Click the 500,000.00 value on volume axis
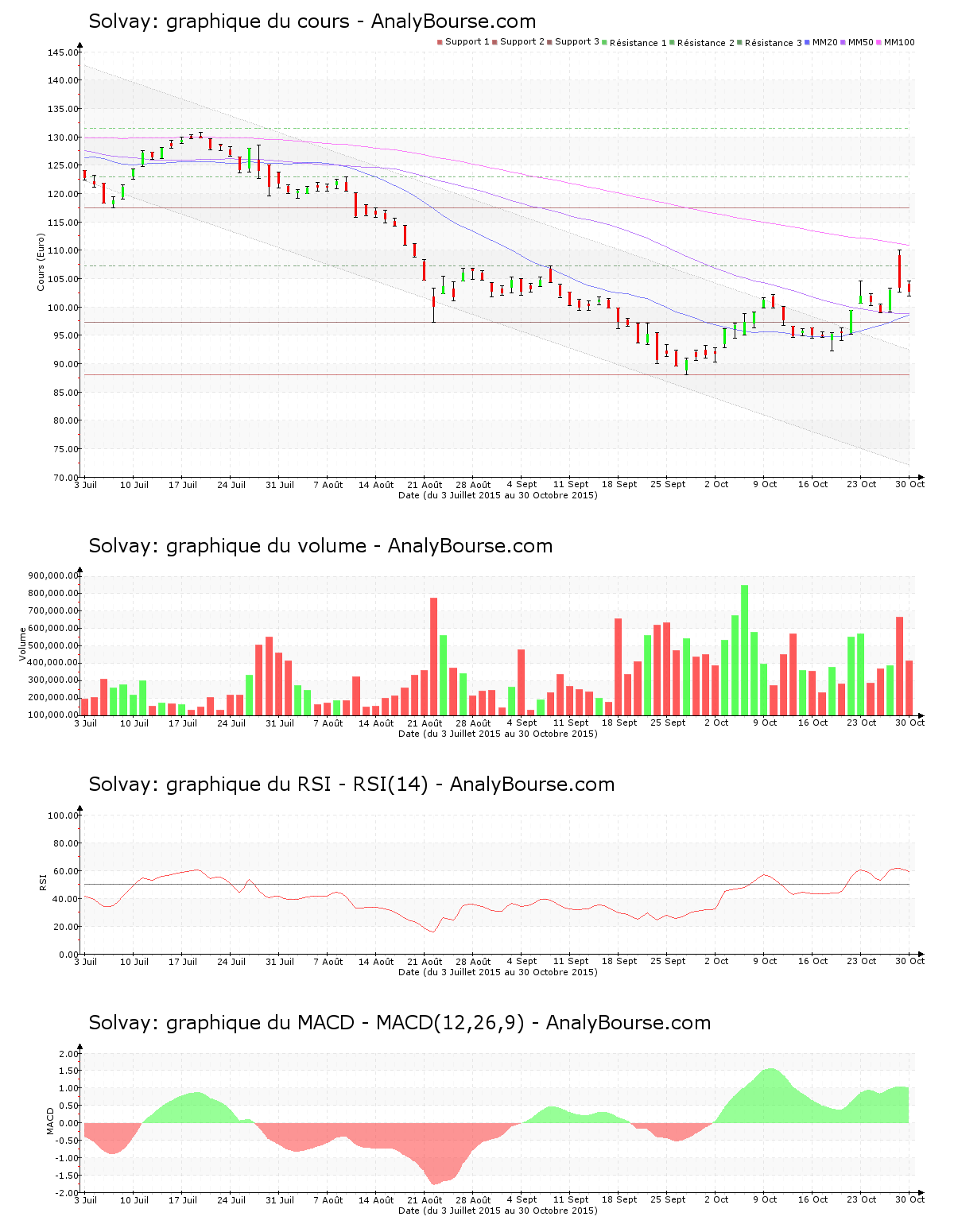The width and height of the screenshot is (954, 1232). coord(53,645)
